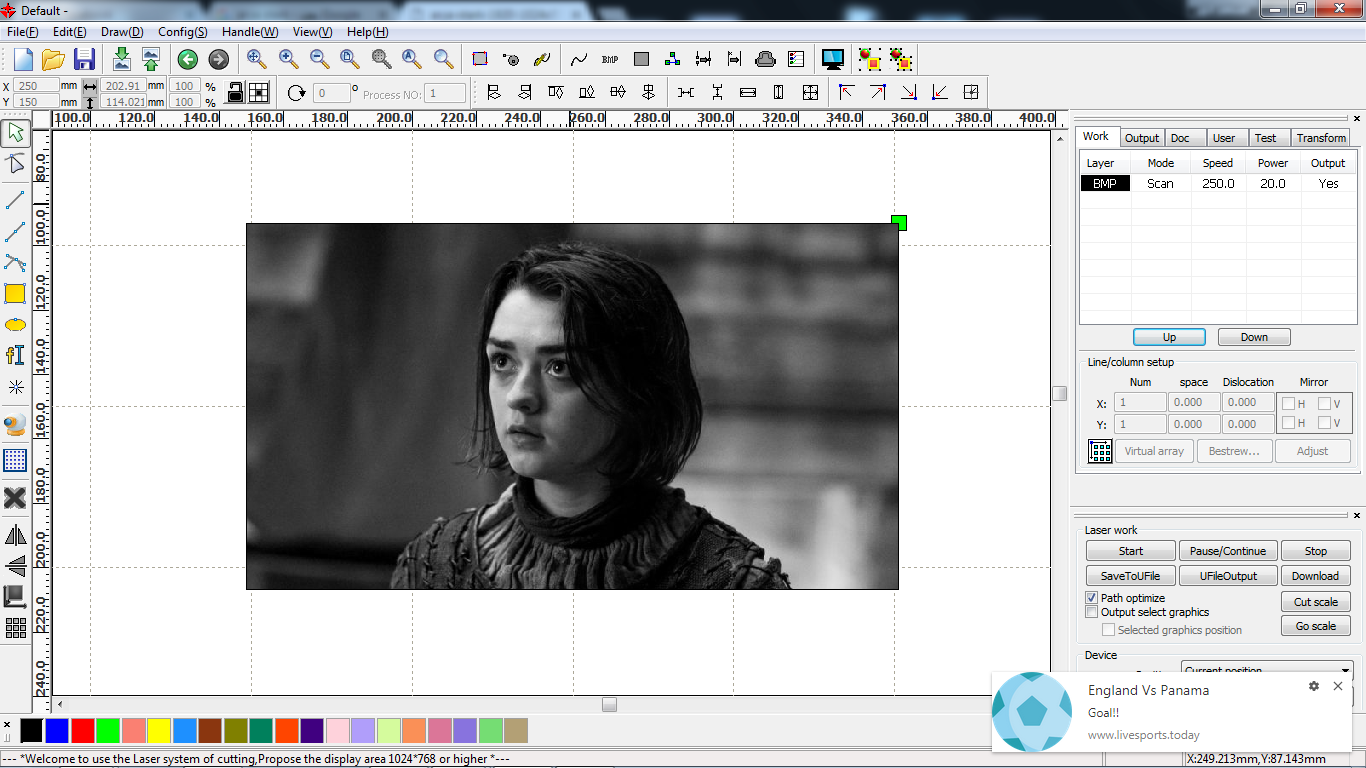Click the monitor preview icon

coord(832,59)
